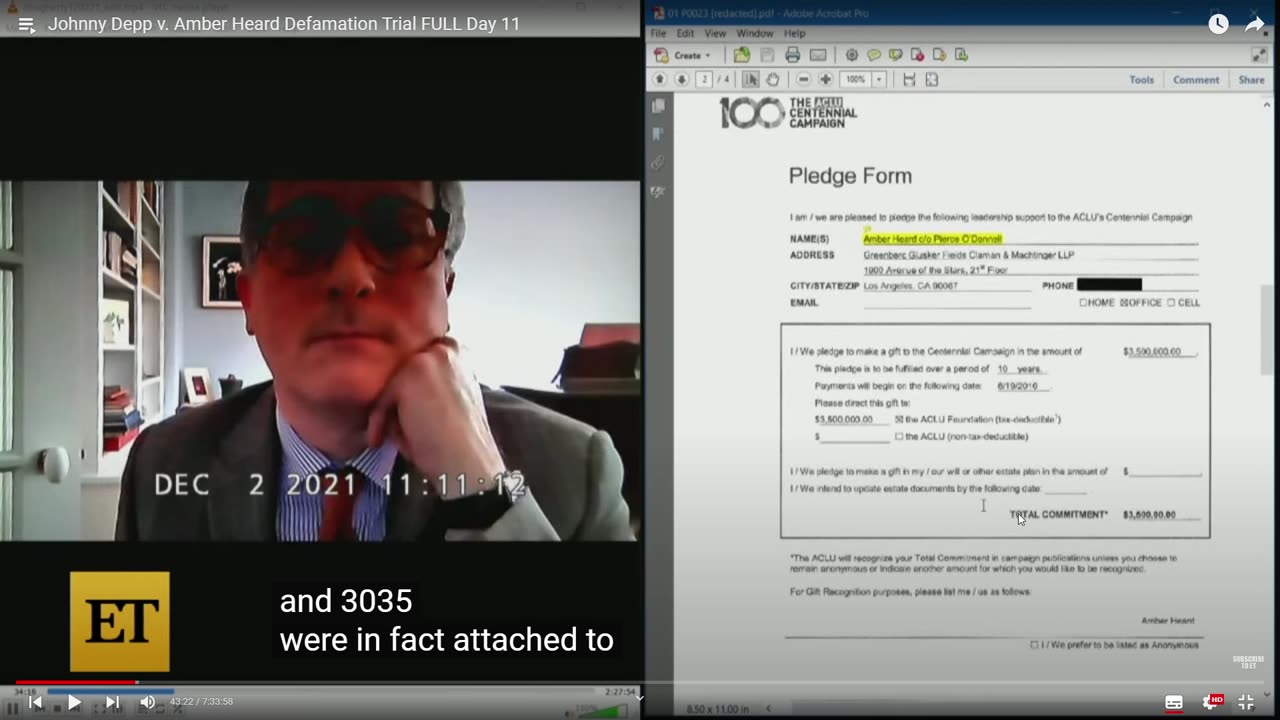
Task: Click the page-with-green-mark toolbar icon
Action: pyautogui.click(x=960, y=55)
